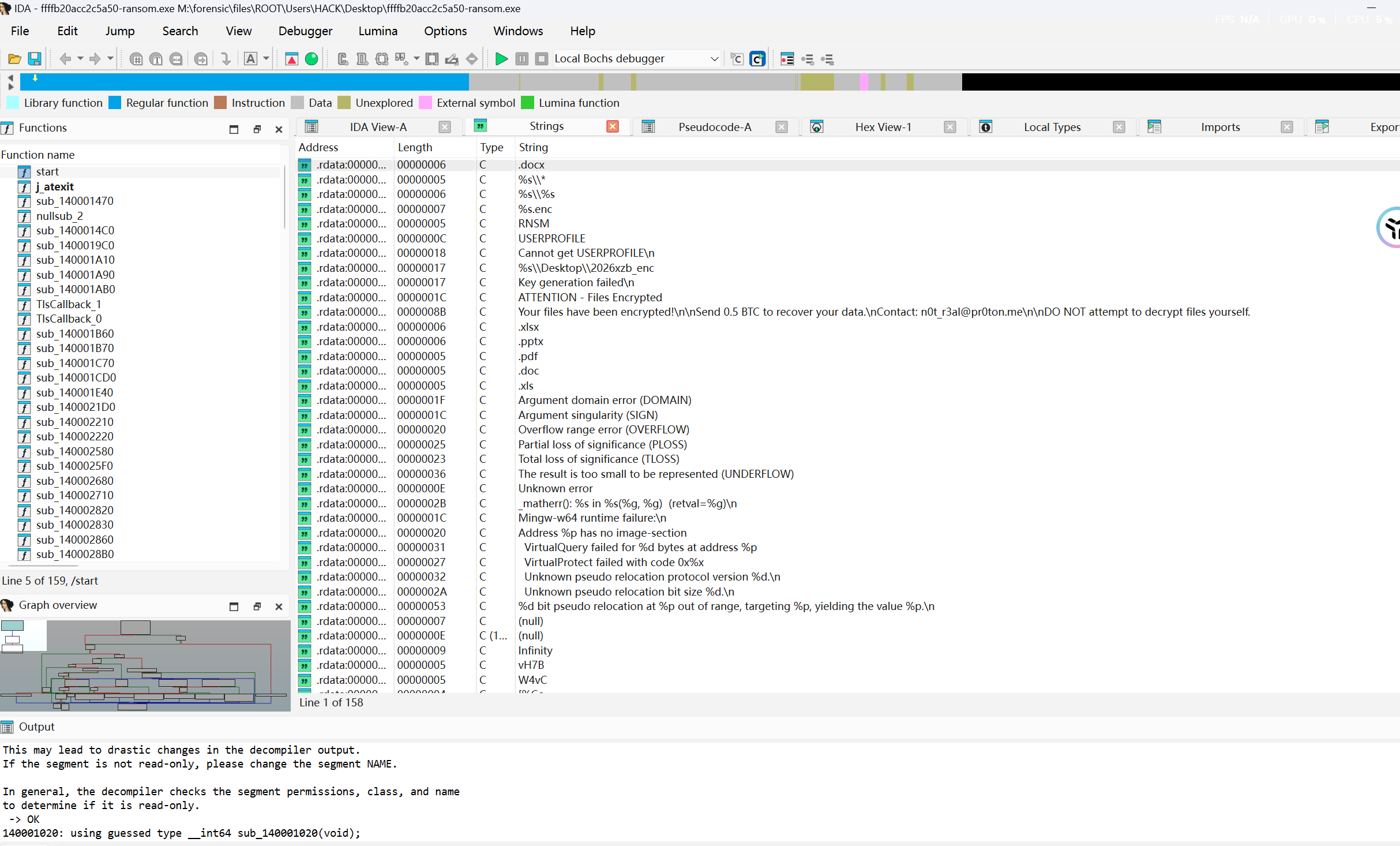Click the blue region of navigation band
This screenshot has height=846, width=1400.
(245, 82)
